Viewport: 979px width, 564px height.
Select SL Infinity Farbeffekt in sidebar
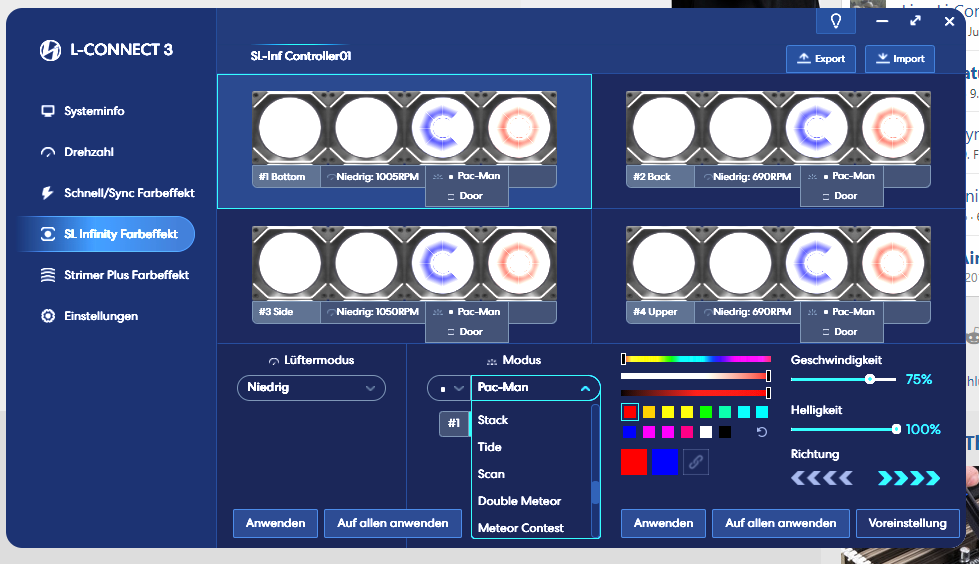106,234
